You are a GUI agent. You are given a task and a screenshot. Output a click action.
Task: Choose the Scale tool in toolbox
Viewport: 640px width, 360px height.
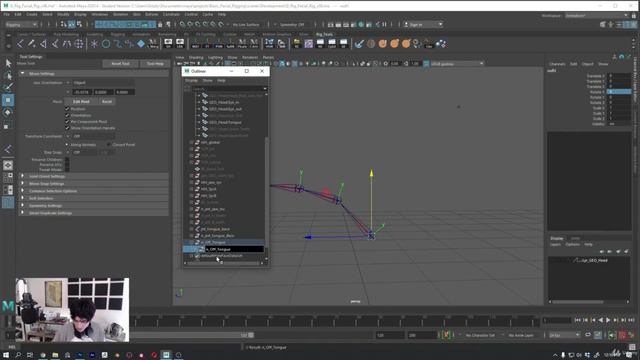click(8, 125)
